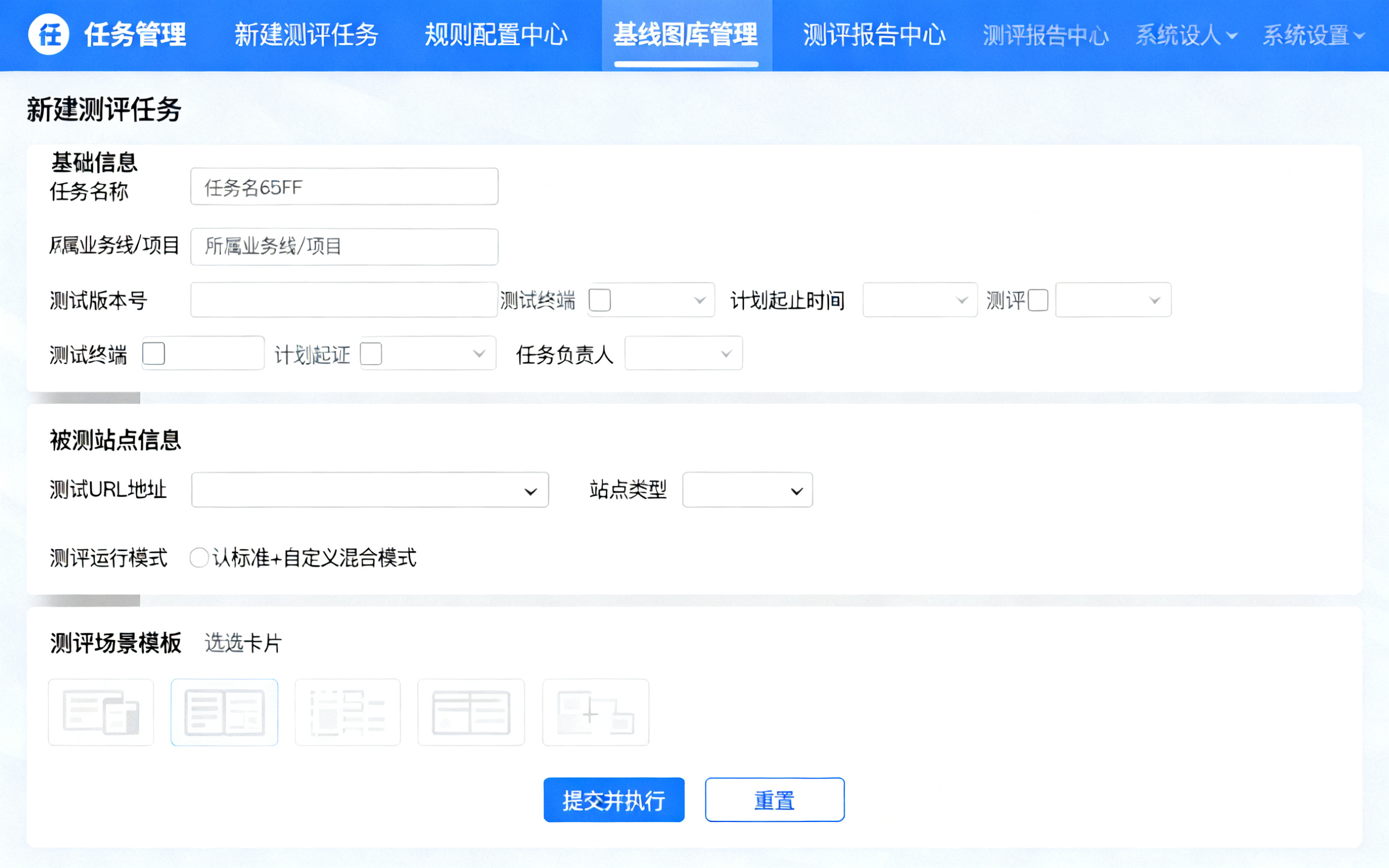
Task: Expand 系统设人 dropdown in header
Action: click(x=1186, y=35)
